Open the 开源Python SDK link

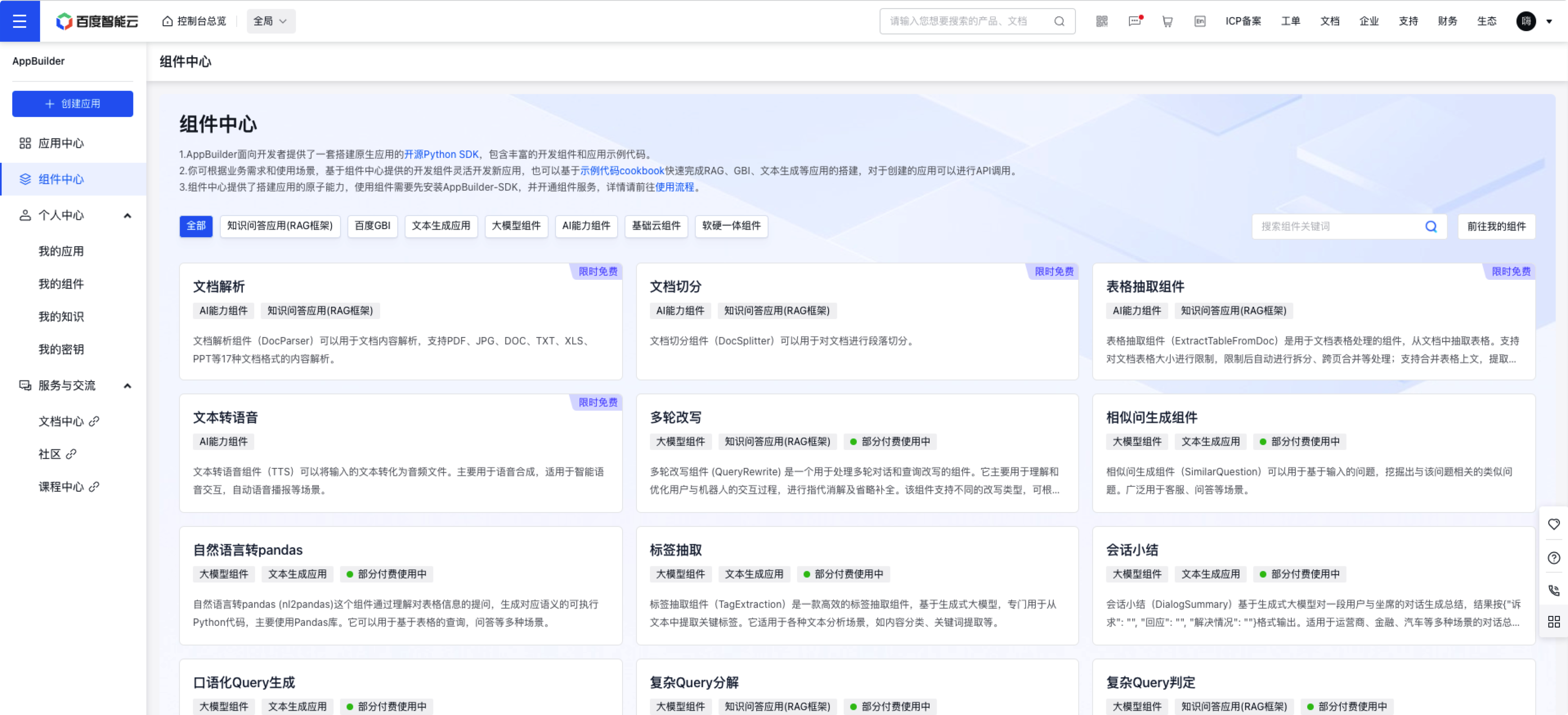point(441,155)
